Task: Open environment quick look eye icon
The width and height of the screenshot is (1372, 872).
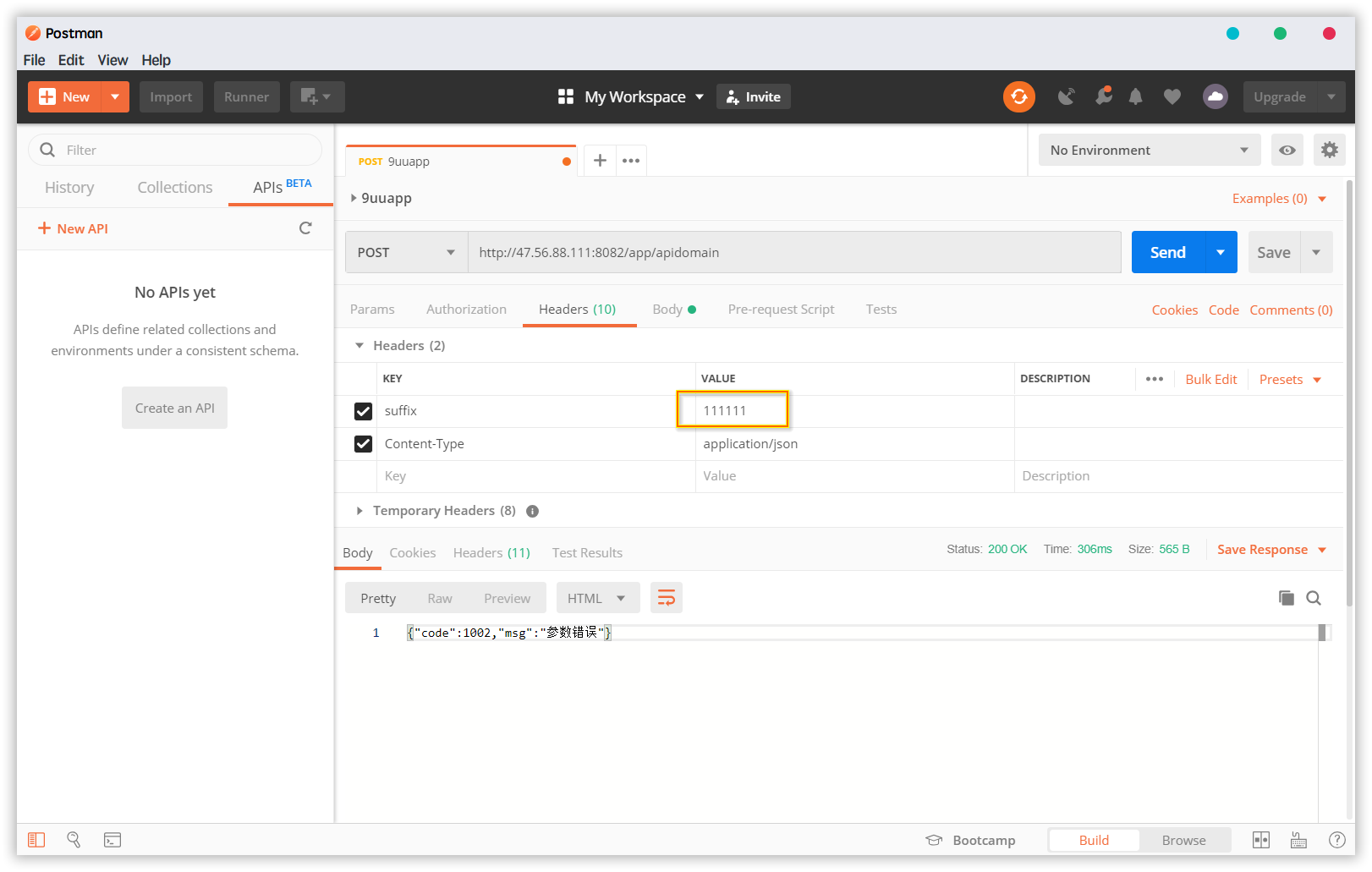Action: 1287,150
